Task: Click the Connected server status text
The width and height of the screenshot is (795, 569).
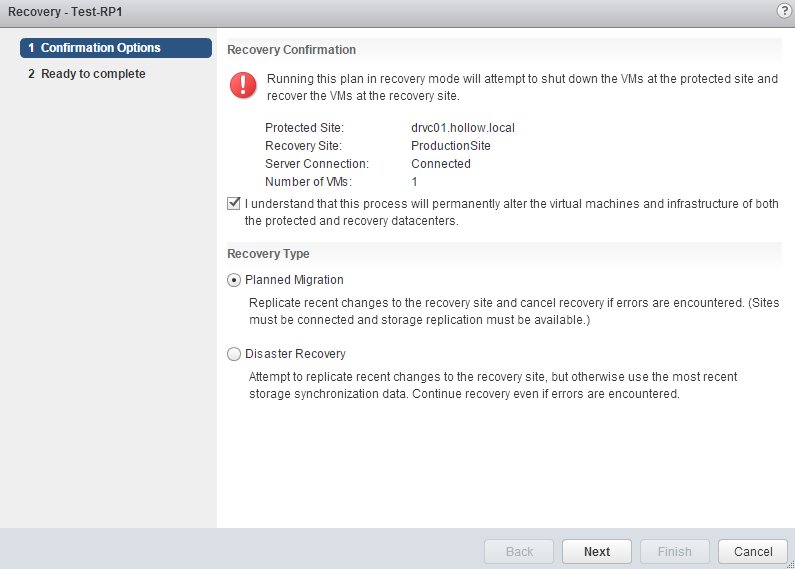Action: 441,164
